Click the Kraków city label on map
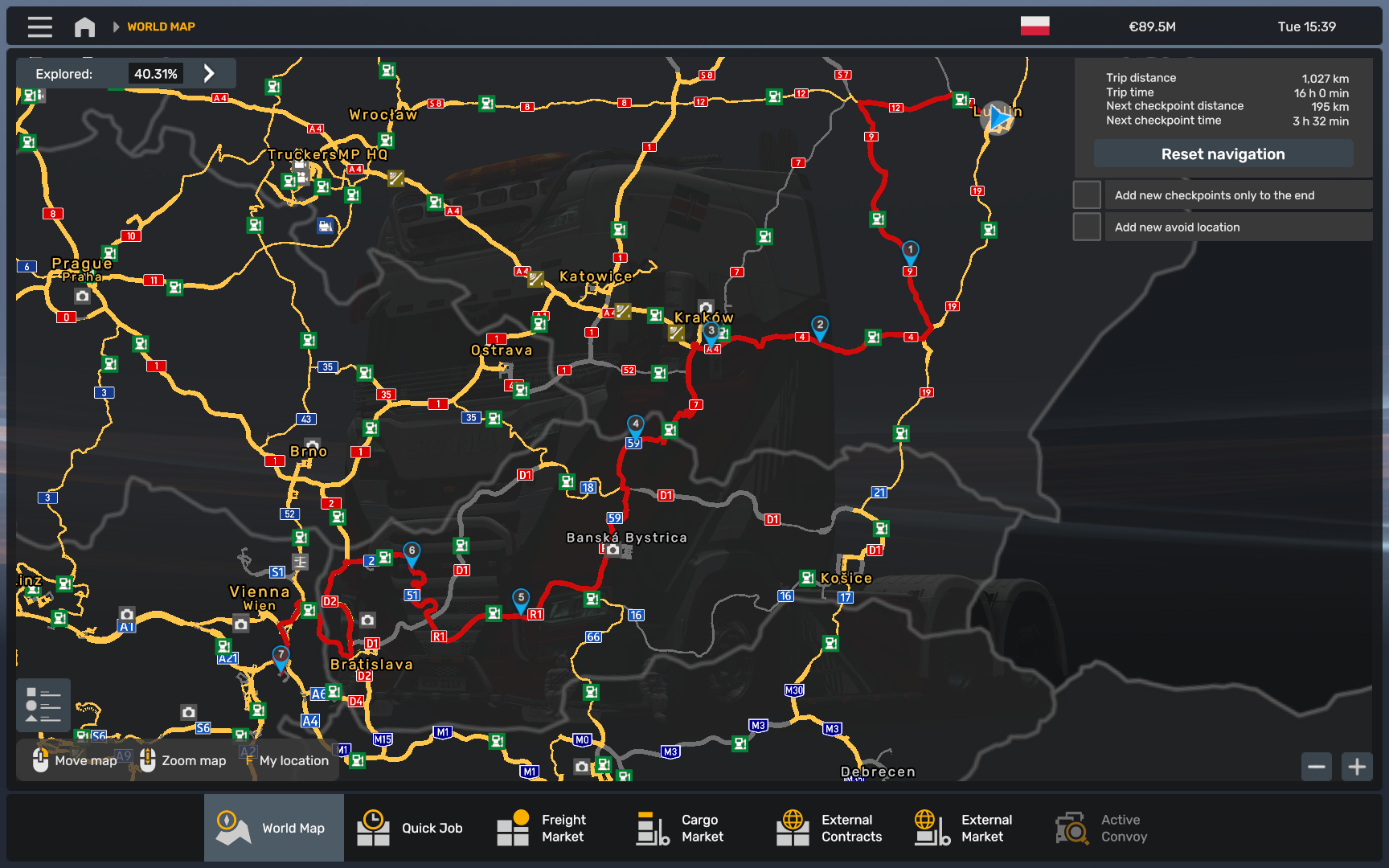 703,317
